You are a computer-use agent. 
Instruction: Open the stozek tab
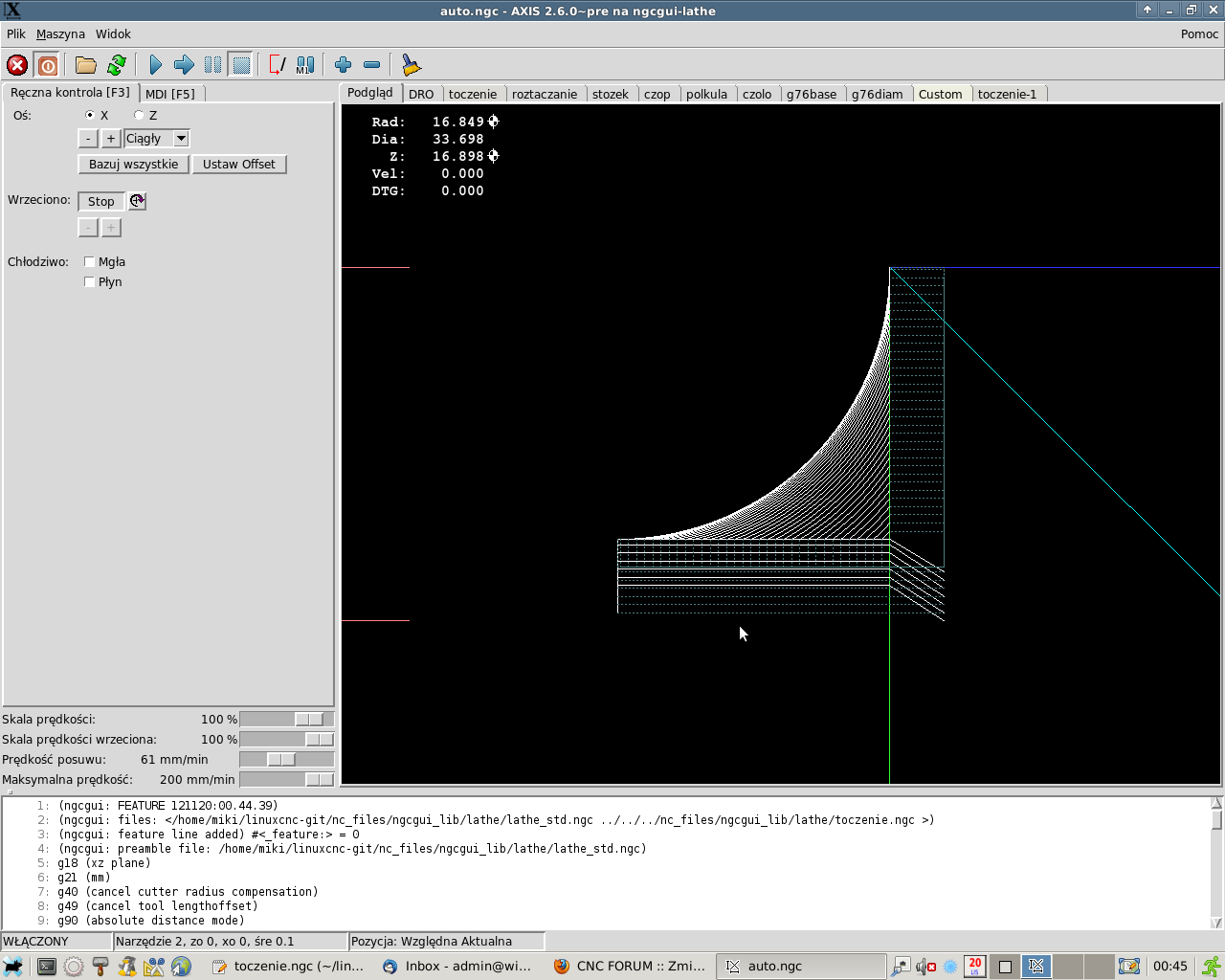pos(611,94)
